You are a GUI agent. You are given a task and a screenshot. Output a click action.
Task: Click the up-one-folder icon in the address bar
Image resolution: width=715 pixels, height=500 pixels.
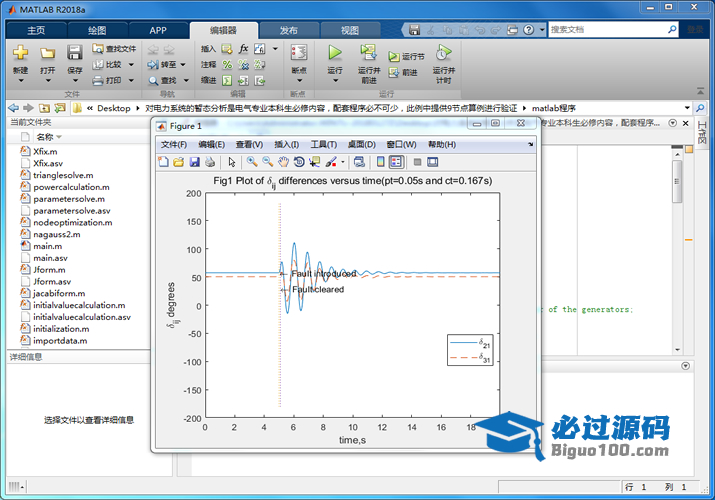(44, 108)
